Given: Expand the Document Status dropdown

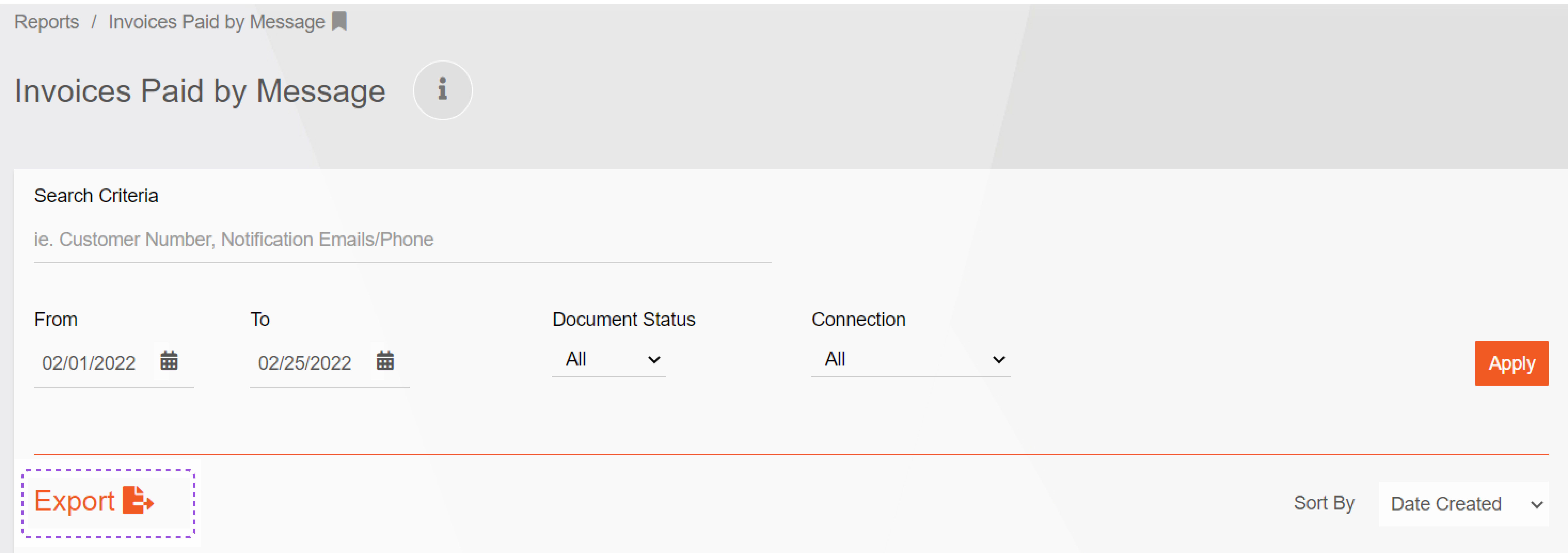Looking at the screenshot, I should (609, 360).
